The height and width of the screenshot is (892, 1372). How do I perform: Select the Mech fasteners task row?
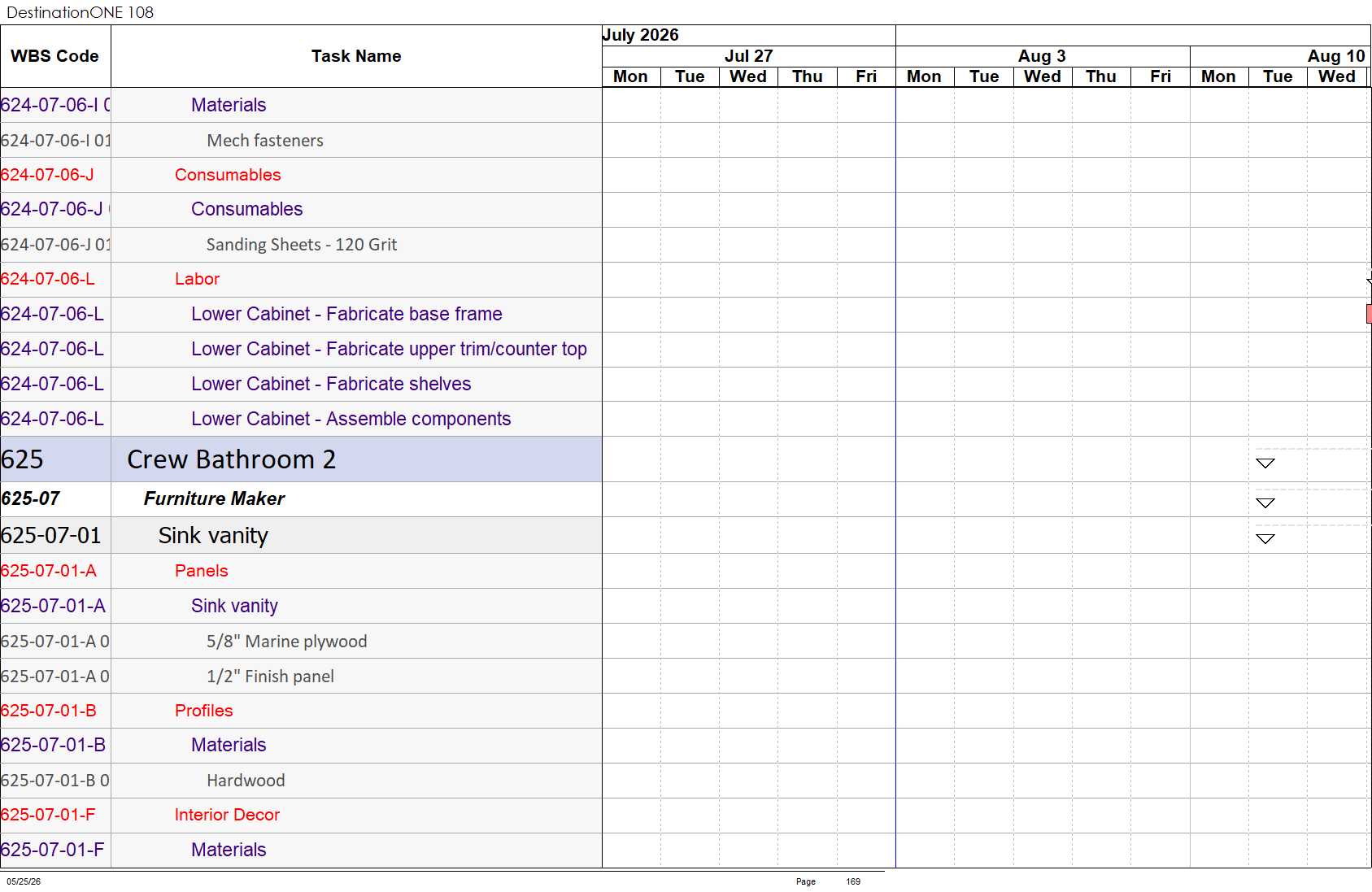point(301,140)
